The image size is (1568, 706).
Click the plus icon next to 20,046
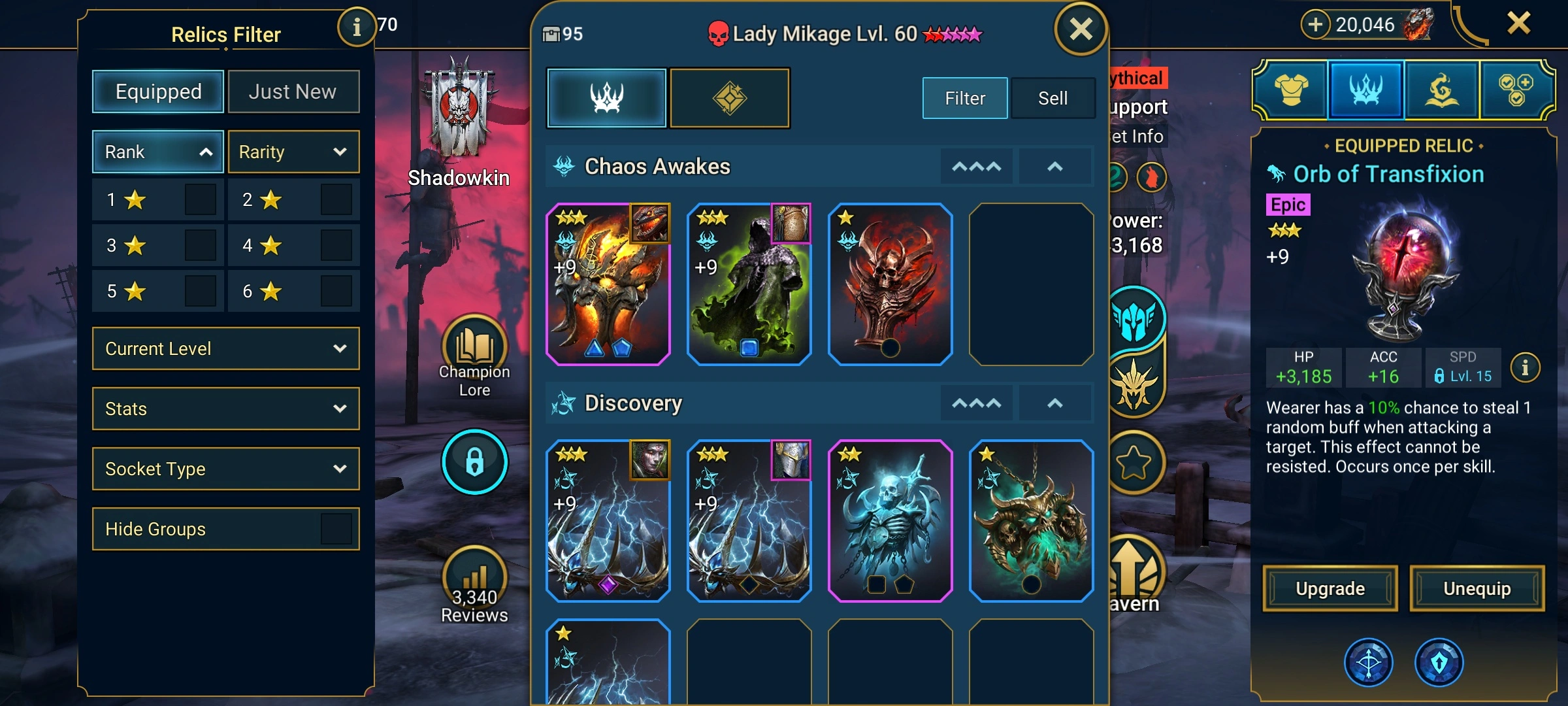1316,25
